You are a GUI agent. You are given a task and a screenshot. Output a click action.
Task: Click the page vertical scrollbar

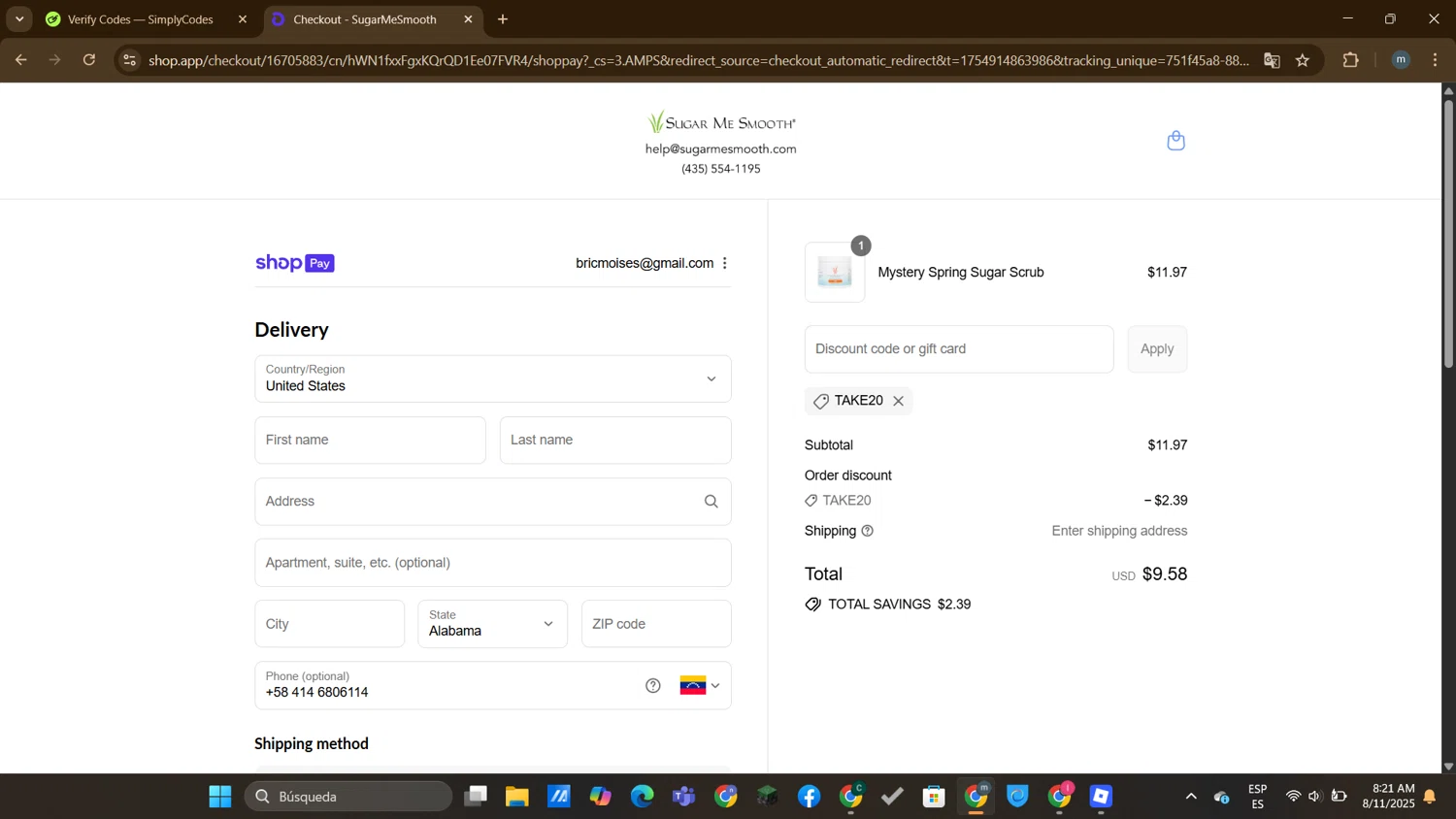pos(1448,233)
